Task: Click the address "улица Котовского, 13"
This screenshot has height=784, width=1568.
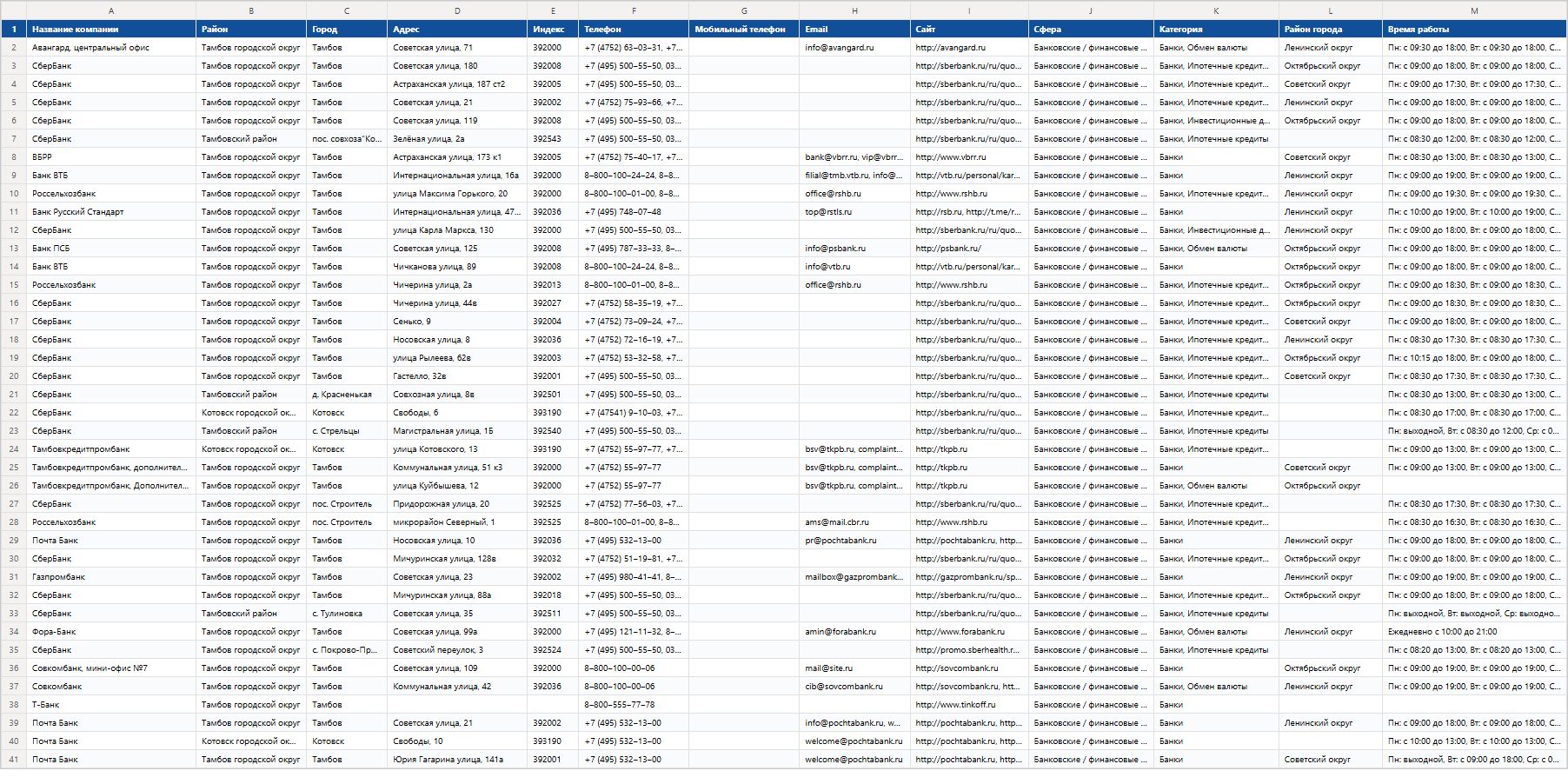Action: (457, 449)
